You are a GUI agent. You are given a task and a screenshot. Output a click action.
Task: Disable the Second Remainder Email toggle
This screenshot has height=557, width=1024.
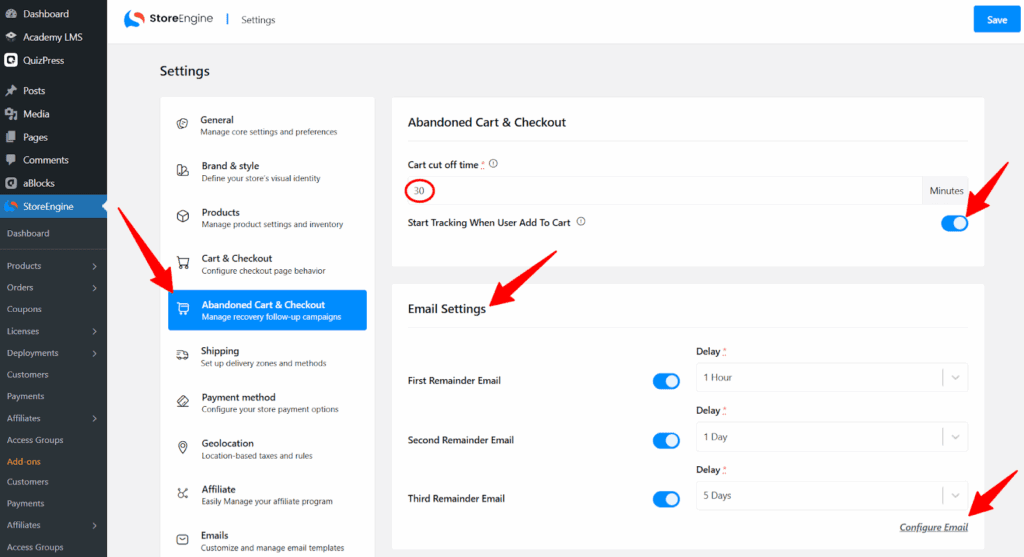point(666,440)
